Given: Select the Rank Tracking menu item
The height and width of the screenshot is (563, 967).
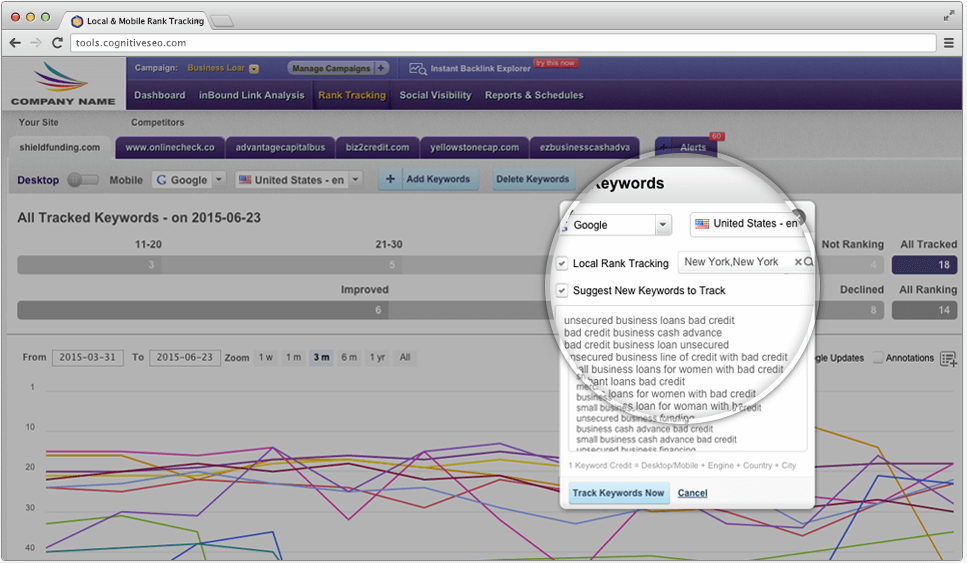Looking at the screenshot, I should 352,95.
